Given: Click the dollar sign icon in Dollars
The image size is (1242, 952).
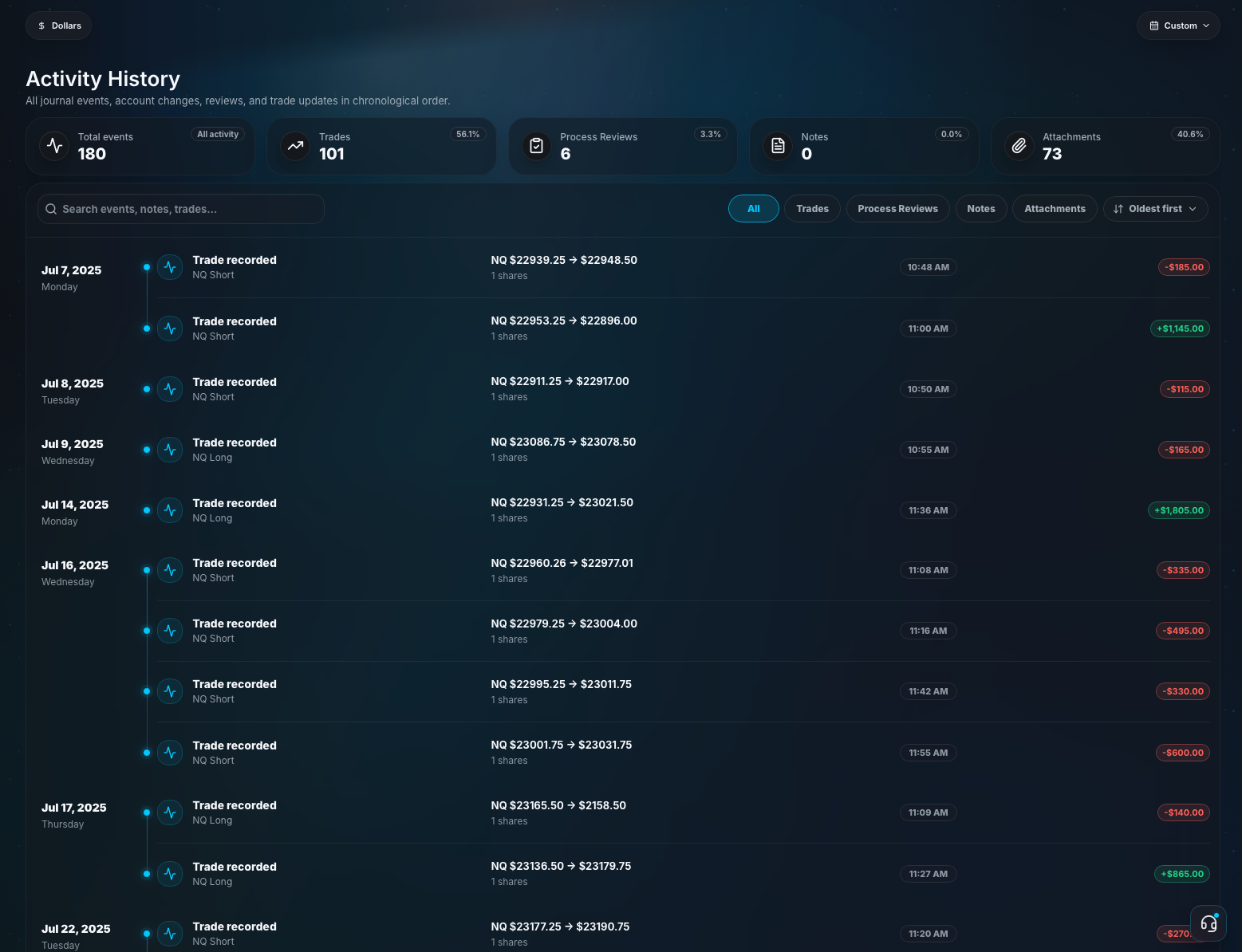Looking at the screenshot, I should coord(41,26).
